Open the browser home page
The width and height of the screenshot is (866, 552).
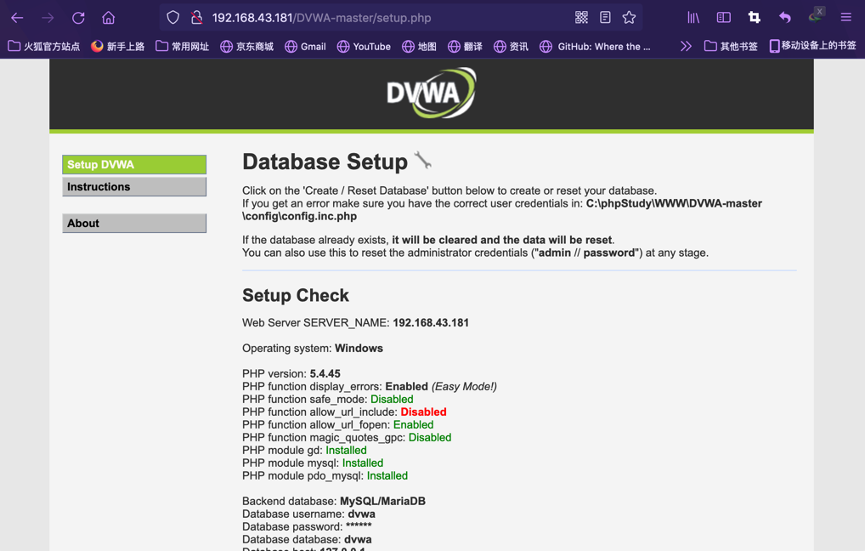tap(108, 18)
